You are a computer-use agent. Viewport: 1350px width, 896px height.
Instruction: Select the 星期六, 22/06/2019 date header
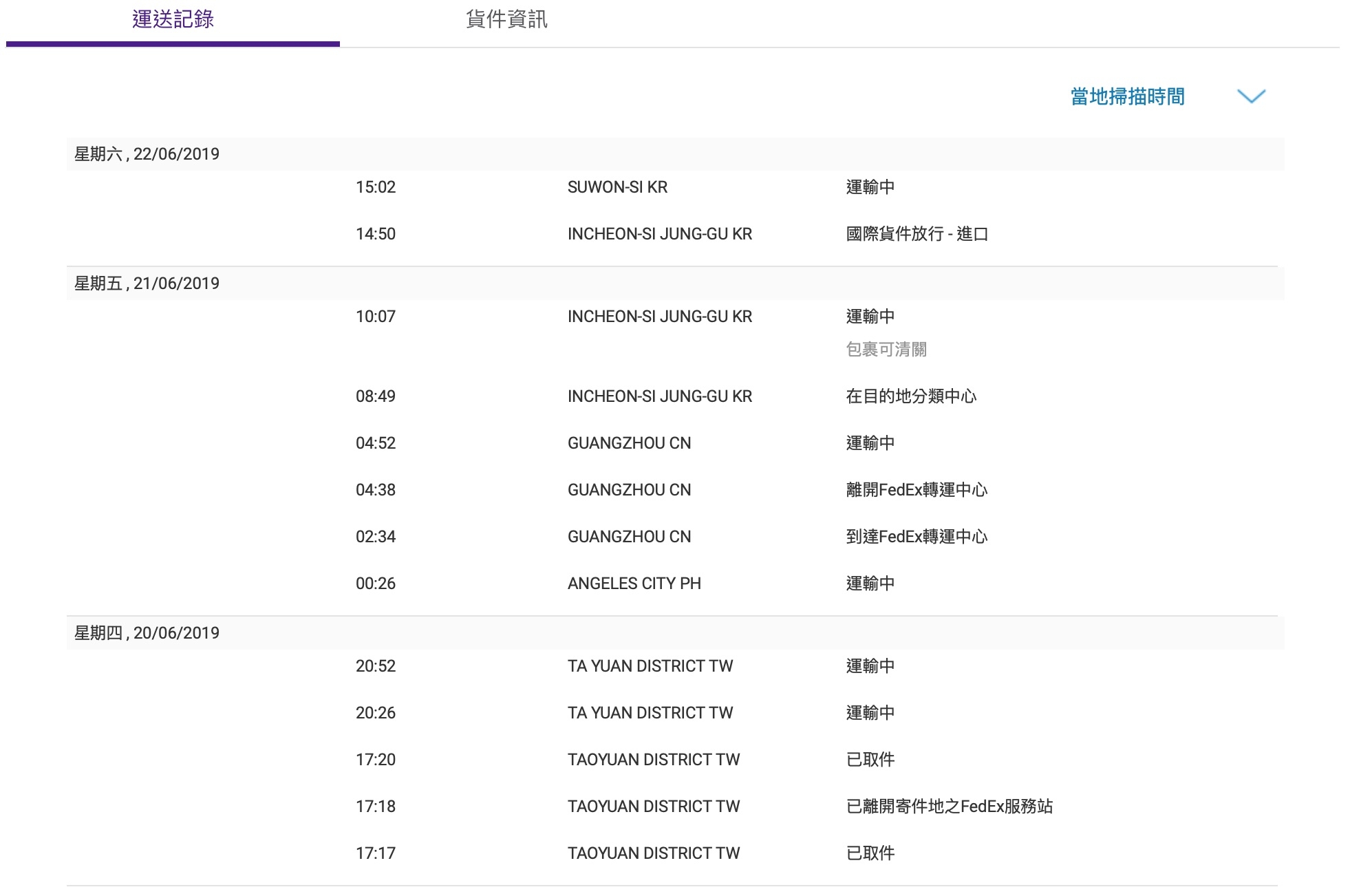pyautogui.click(x=147, y=154)
